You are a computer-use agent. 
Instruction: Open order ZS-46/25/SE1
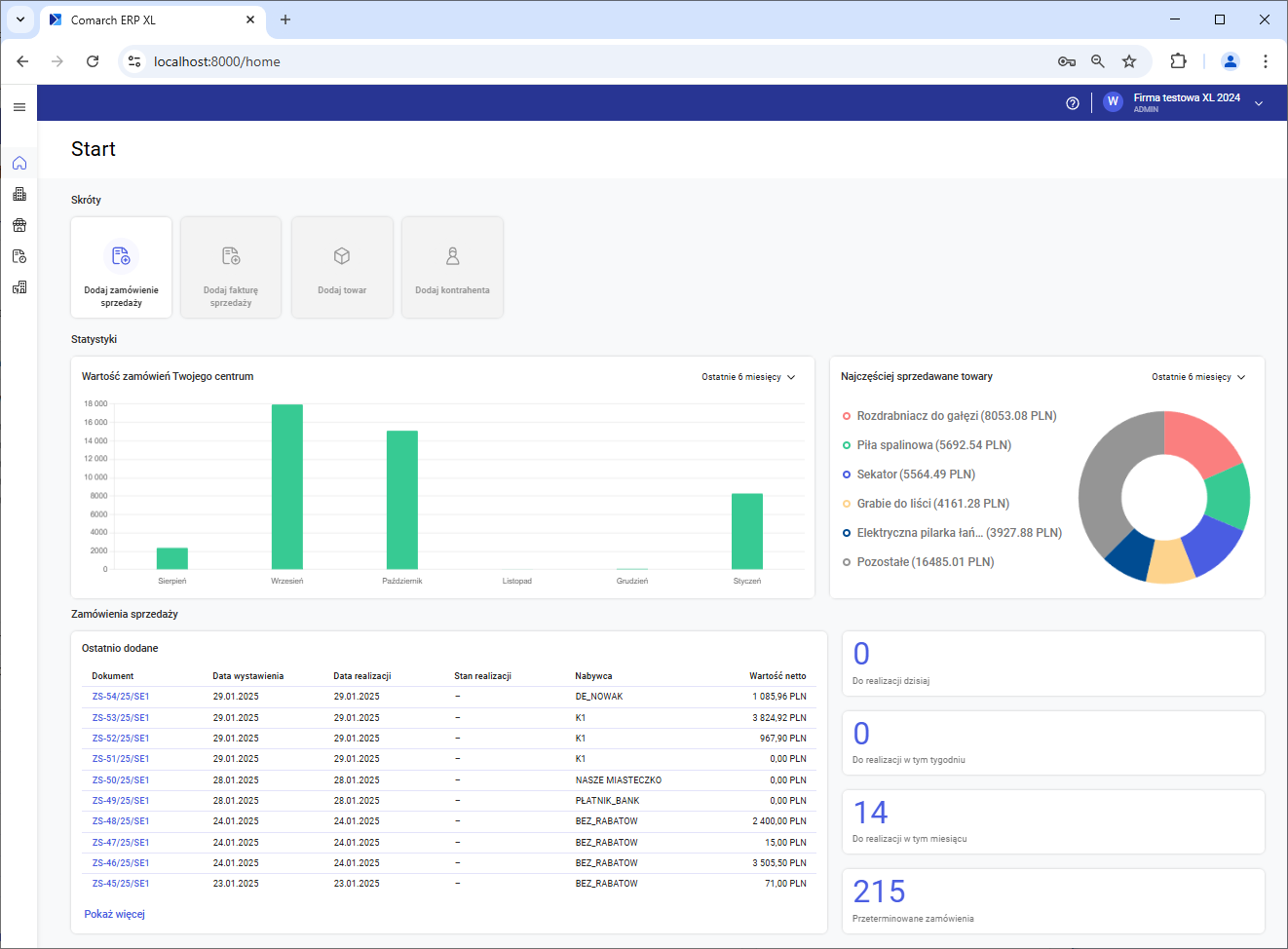tap(121, 863)
